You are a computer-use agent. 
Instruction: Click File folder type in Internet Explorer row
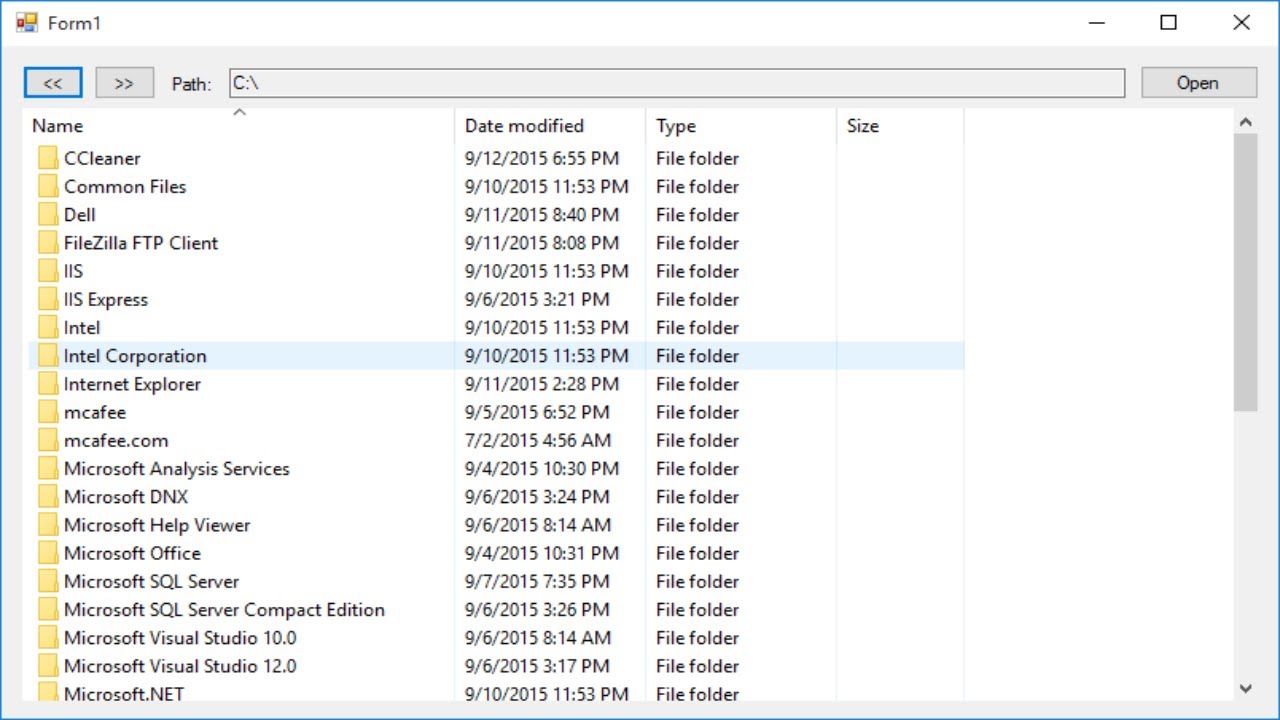coord(697,384)
